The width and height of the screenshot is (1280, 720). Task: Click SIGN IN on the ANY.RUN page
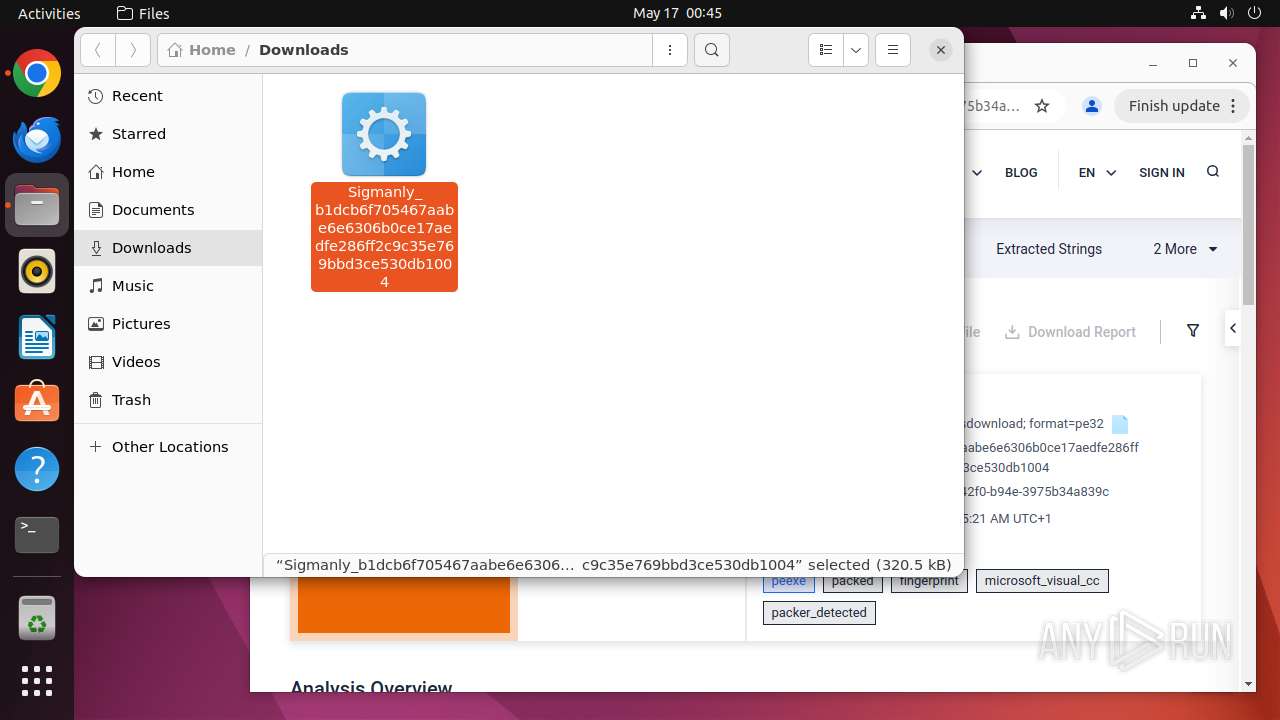pyautogui.click(x=1162, y=173)
